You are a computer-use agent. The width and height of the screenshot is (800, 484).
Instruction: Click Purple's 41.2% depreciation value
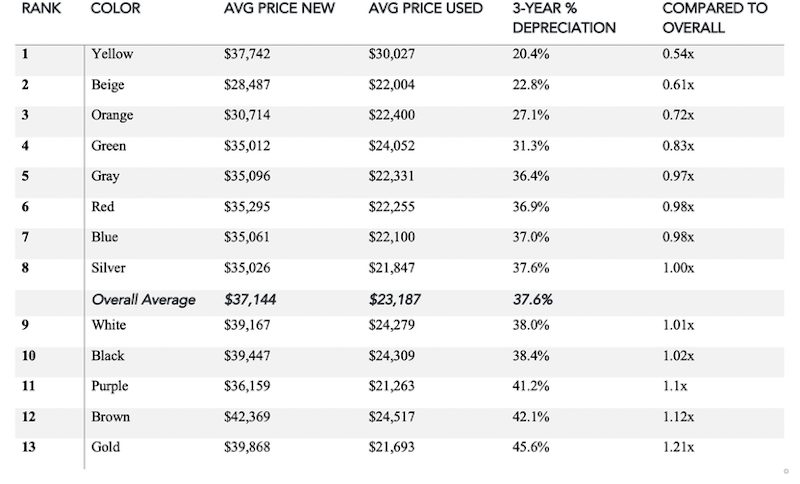[527, 386]
